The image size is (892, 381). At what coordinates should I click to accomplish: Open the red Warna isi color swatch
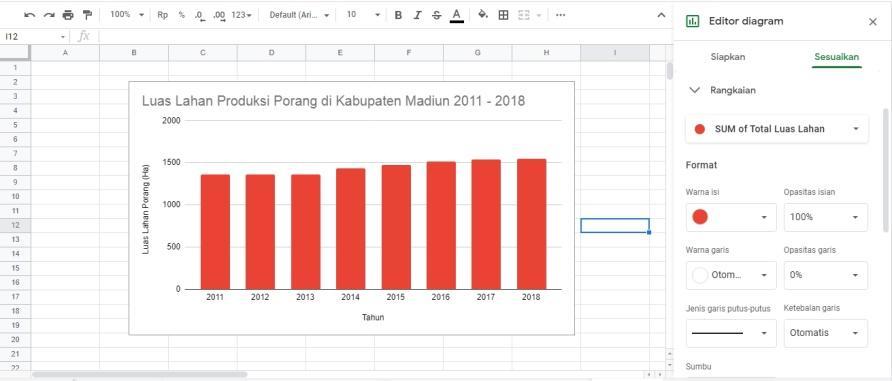pos(731,217)
